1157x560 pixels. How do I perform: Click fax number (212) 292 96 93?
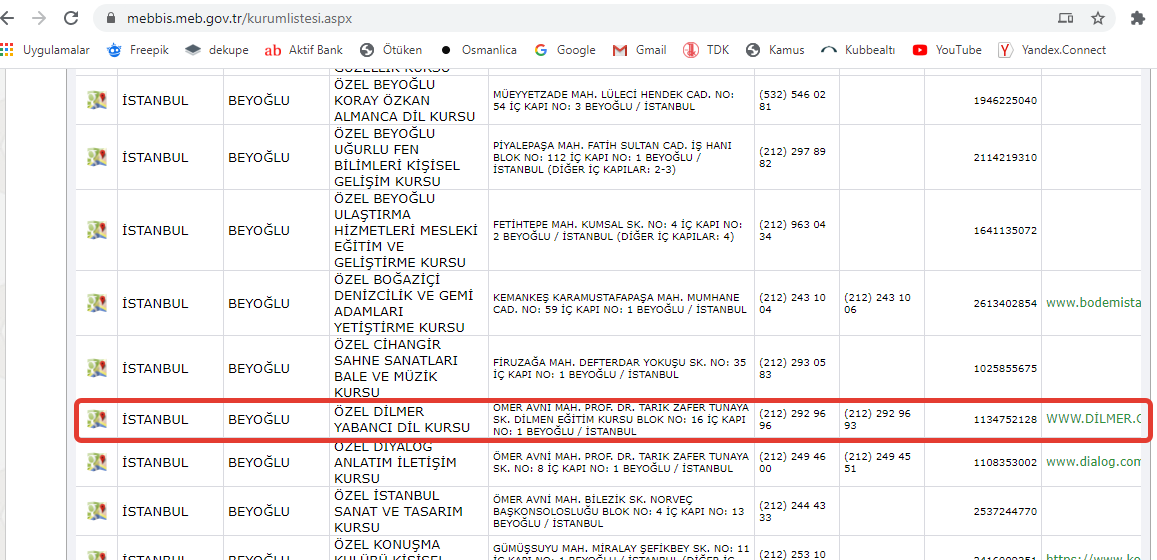click(x=878, y=419)
